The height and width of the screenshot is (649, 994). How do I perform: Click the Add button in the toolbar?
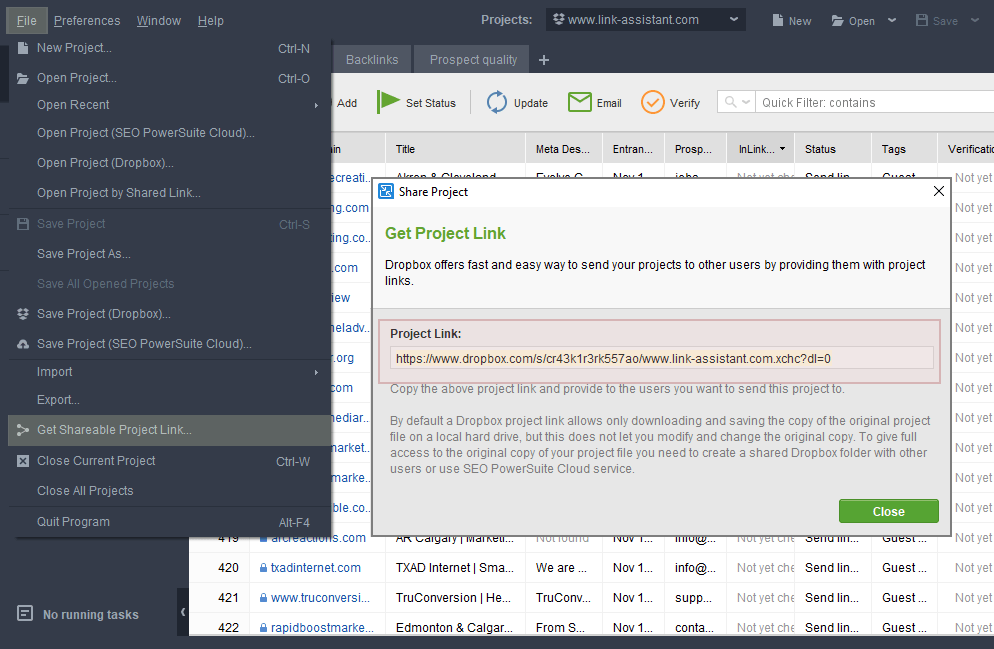click(346, 103)
